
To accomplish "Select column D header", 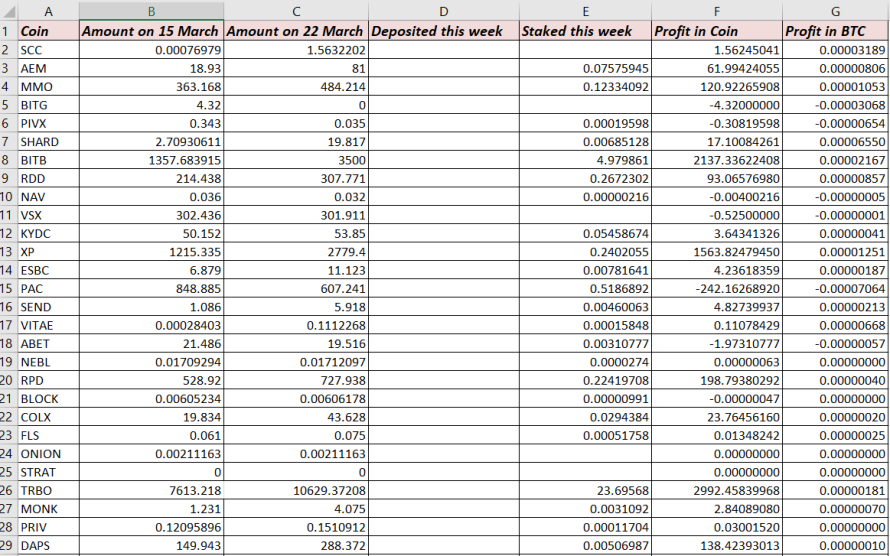I will point(443,11).
